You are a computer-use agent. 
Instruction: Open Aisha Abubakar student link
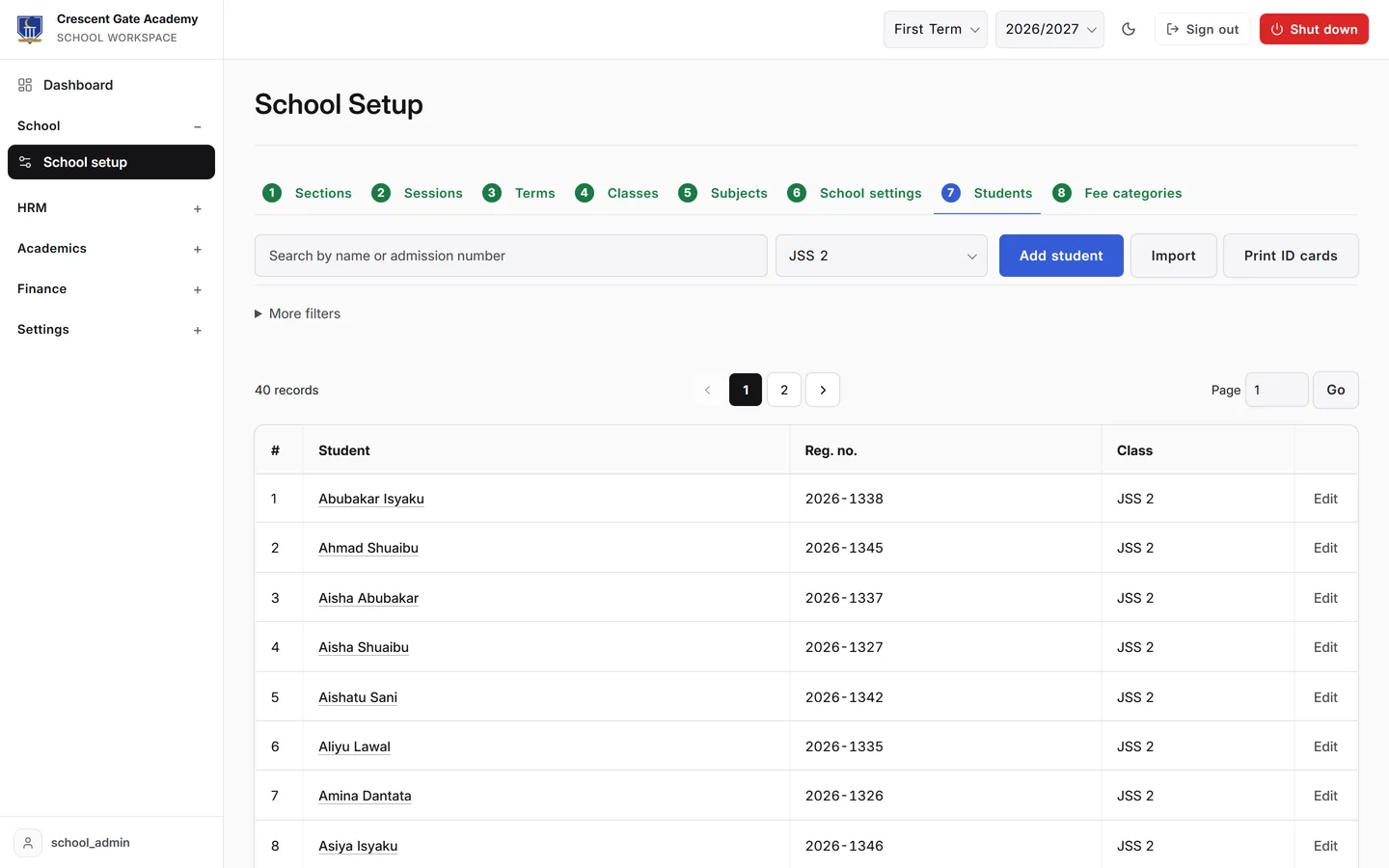point(368,598)
